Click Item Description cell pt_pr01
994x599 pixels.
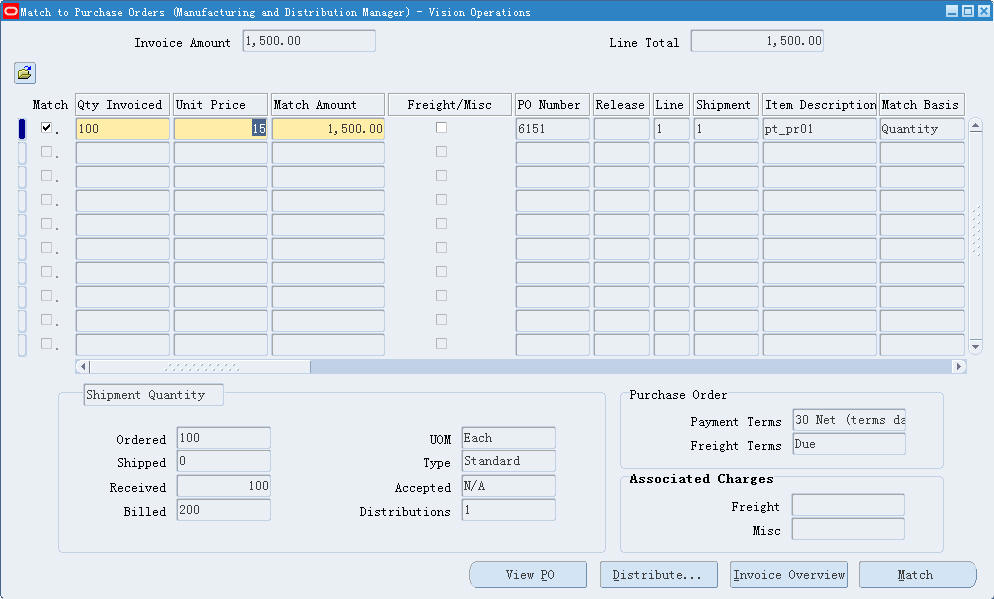(820, 129)
